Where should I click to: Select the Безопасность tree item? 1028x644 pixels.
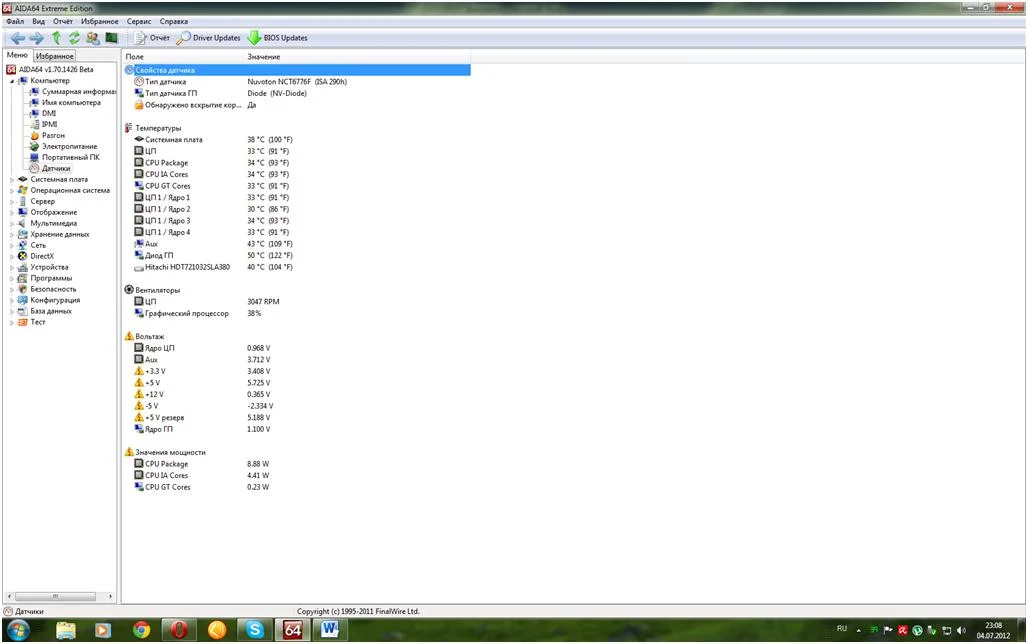[x=53, y=289]
